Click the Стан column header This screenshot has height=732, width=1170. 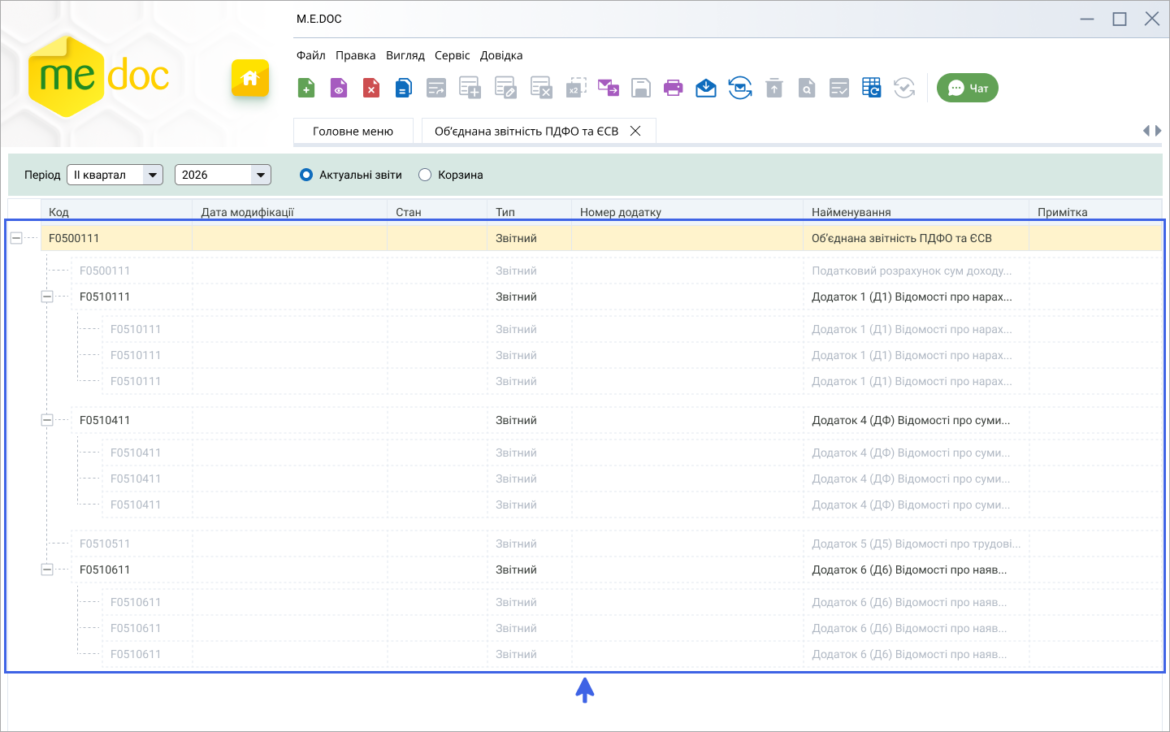[x=437, y=212]
